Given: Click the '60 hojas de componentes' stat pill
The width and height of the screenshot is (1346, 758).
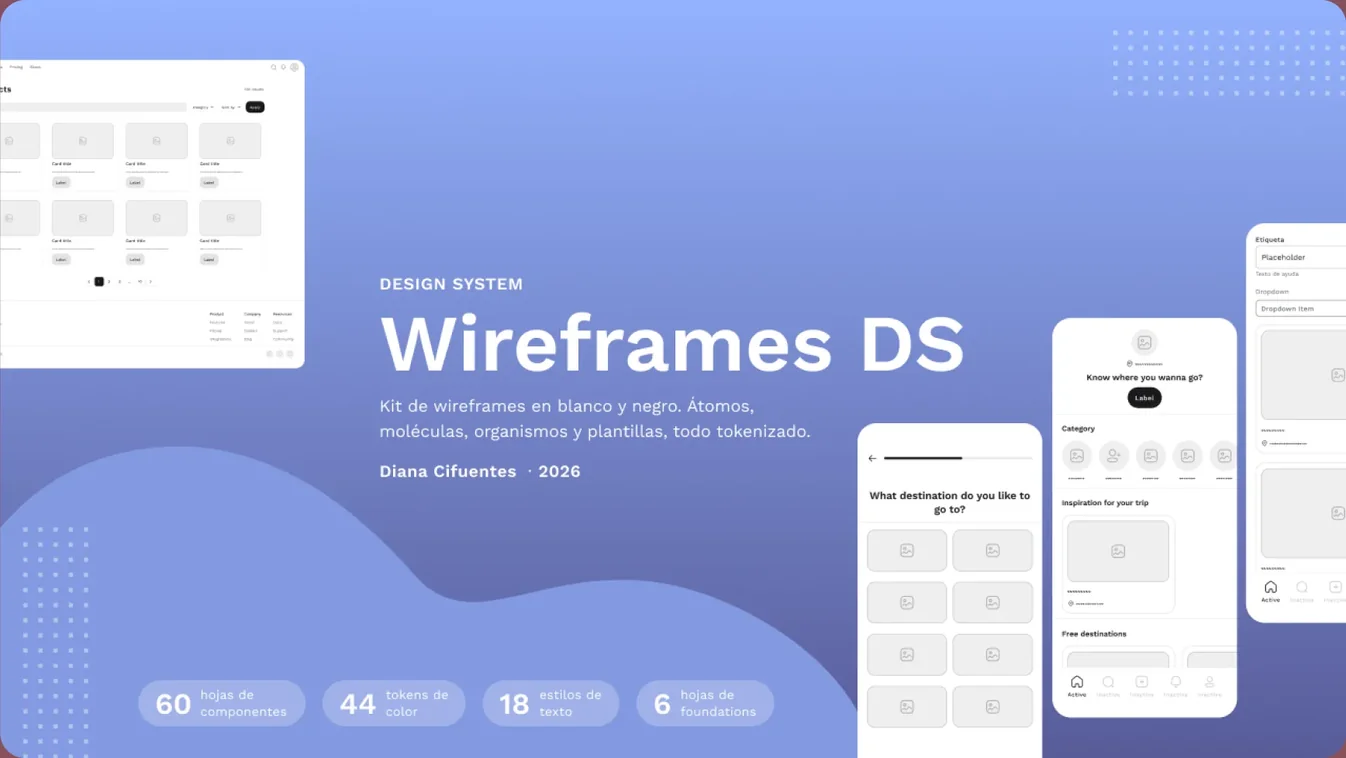Looking at the screenshot, I should click(222, 703).
